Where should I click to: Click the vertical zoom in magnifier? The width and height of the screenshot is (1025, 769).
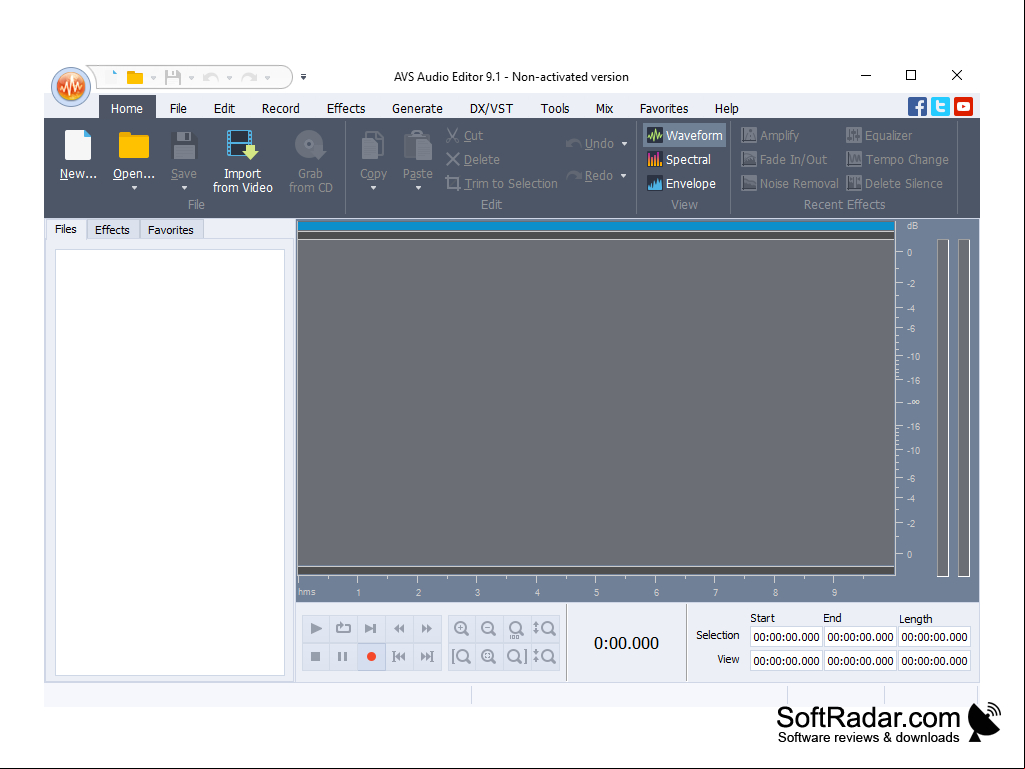(544, 628)
